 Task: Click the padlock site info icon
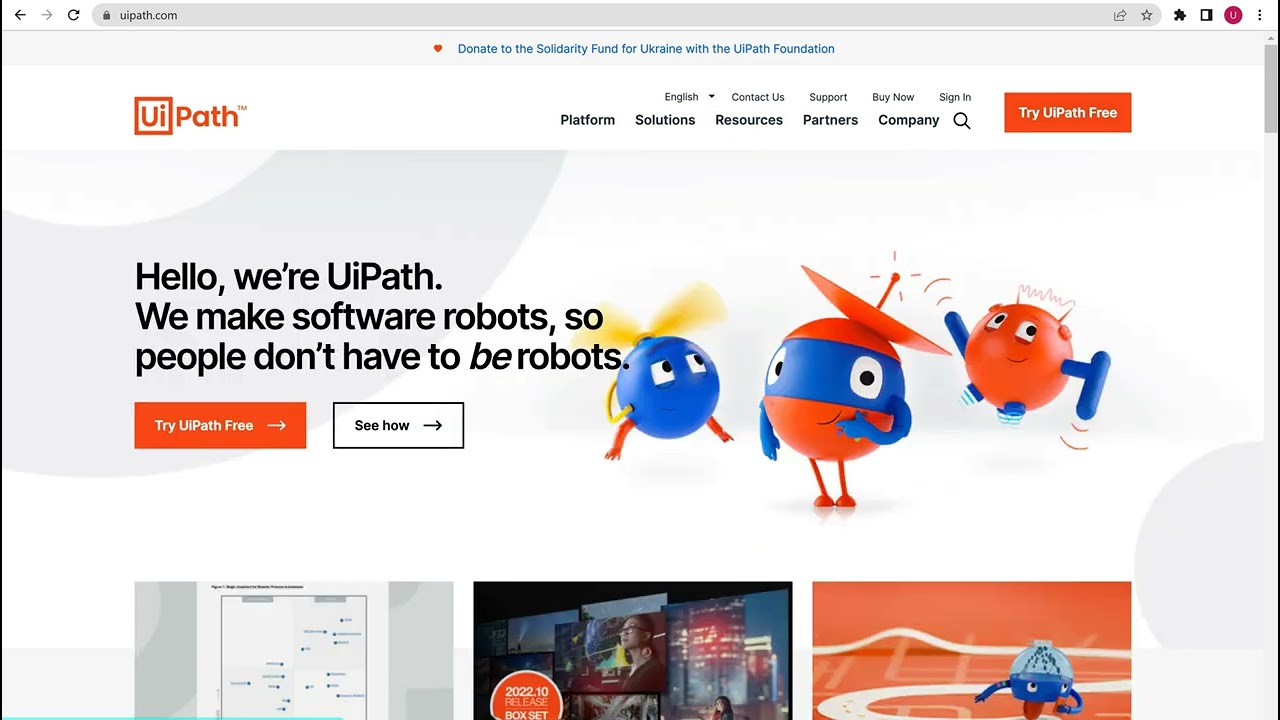pos(107,15)
